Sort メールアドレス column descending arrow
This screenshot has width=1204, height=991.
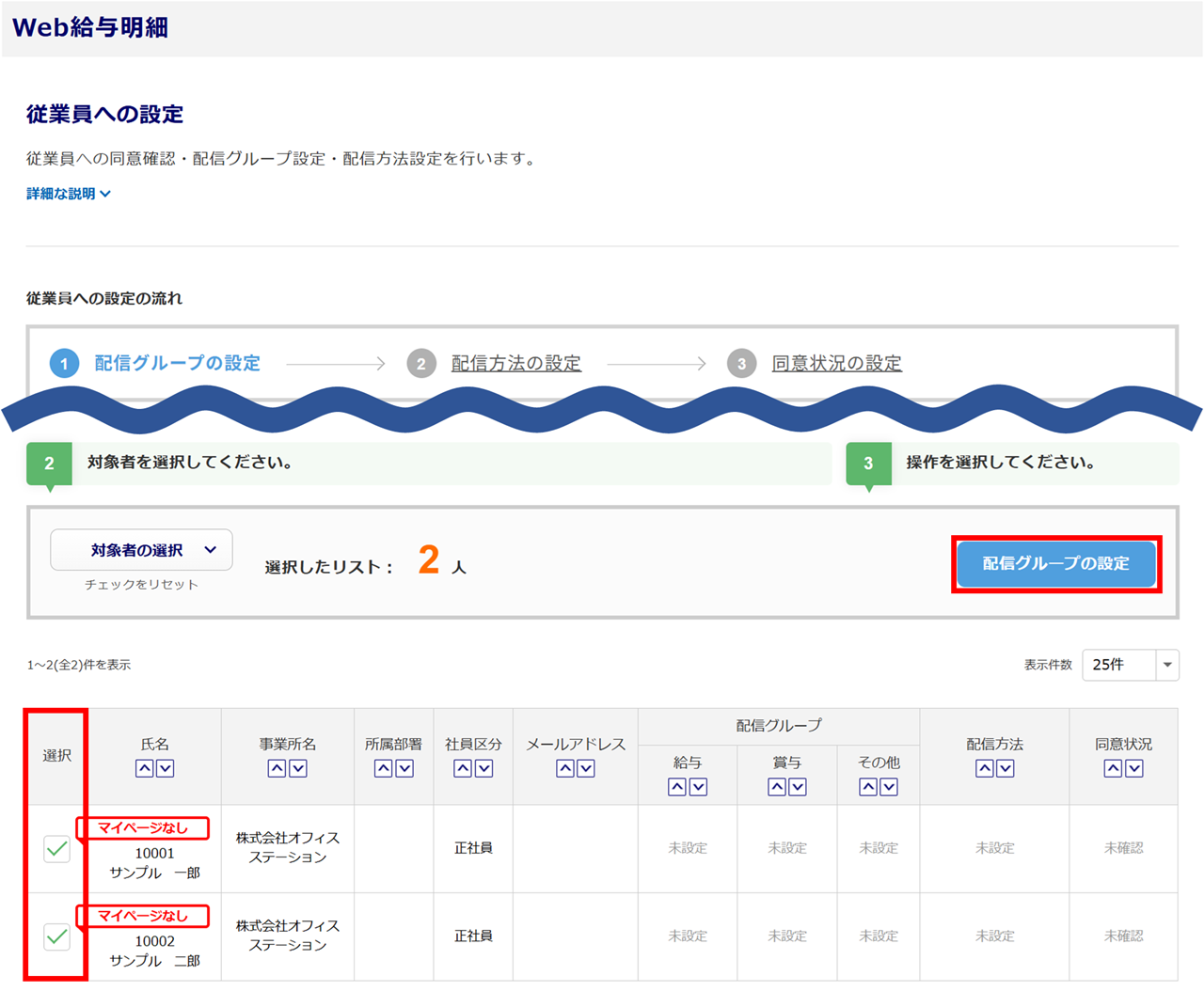coord(586,768)
